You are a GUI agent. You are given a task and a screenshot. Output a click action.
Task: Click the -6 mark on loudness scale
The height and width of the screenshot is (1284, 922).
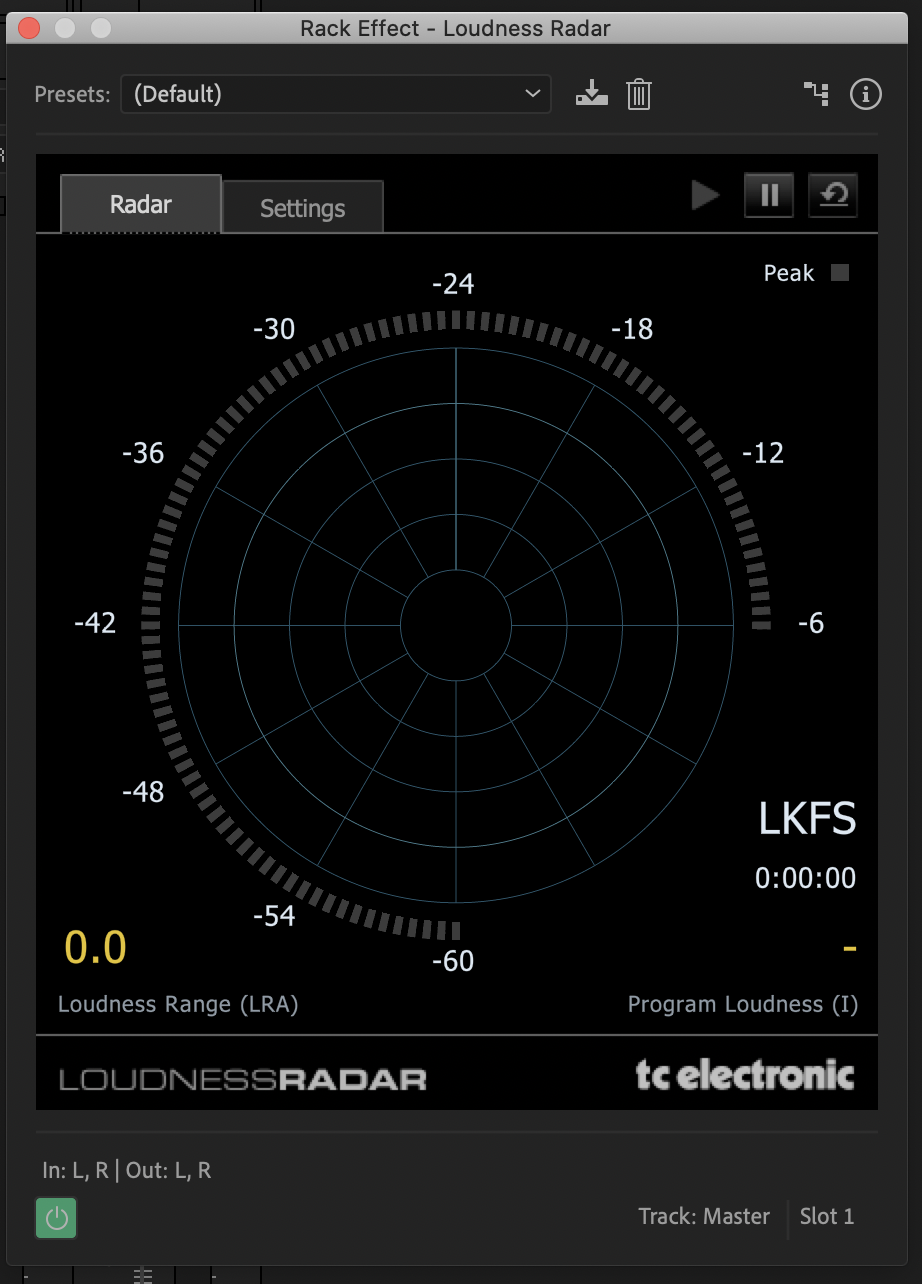click(812, 623)
